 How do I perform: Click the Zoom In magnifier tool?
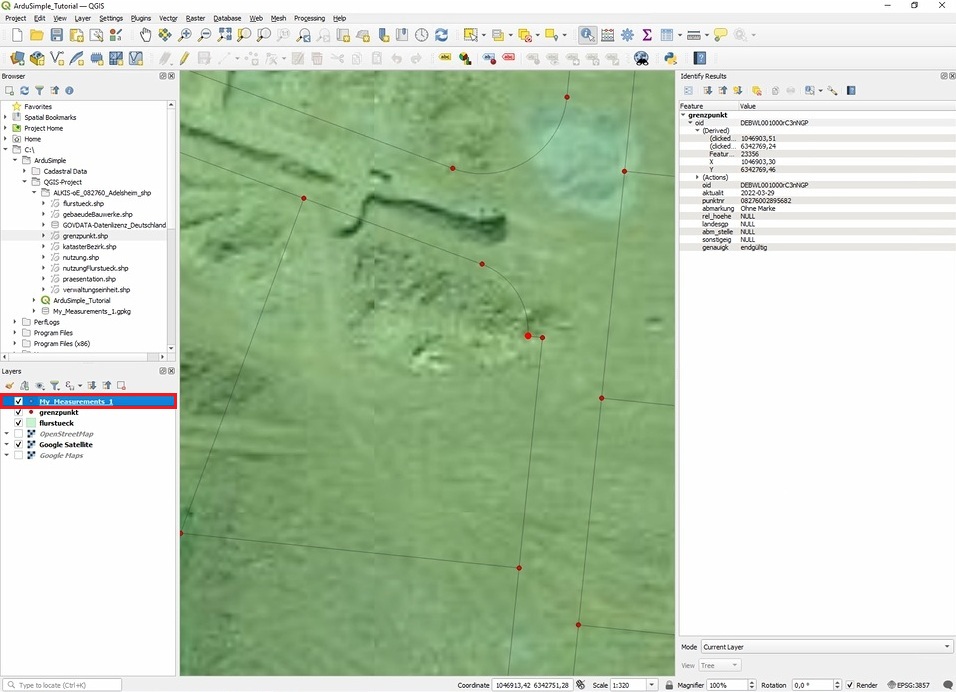(186, 35)
